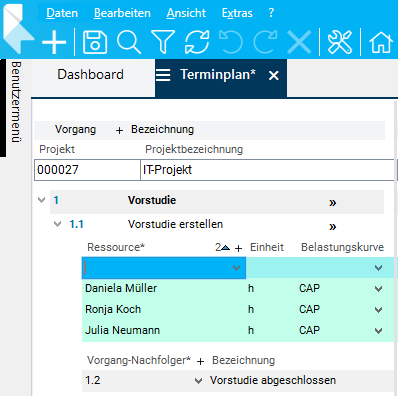
Task: Click the large X delete icon in toolbar
Action: coord(299,42)
